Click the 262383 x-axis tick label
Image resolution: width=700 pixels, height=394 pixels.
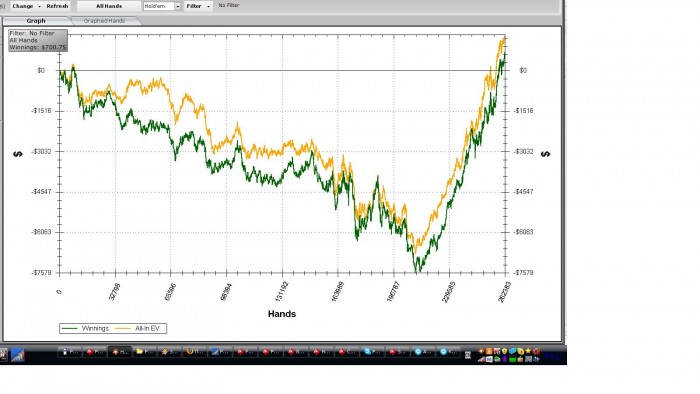click(504, 292)
